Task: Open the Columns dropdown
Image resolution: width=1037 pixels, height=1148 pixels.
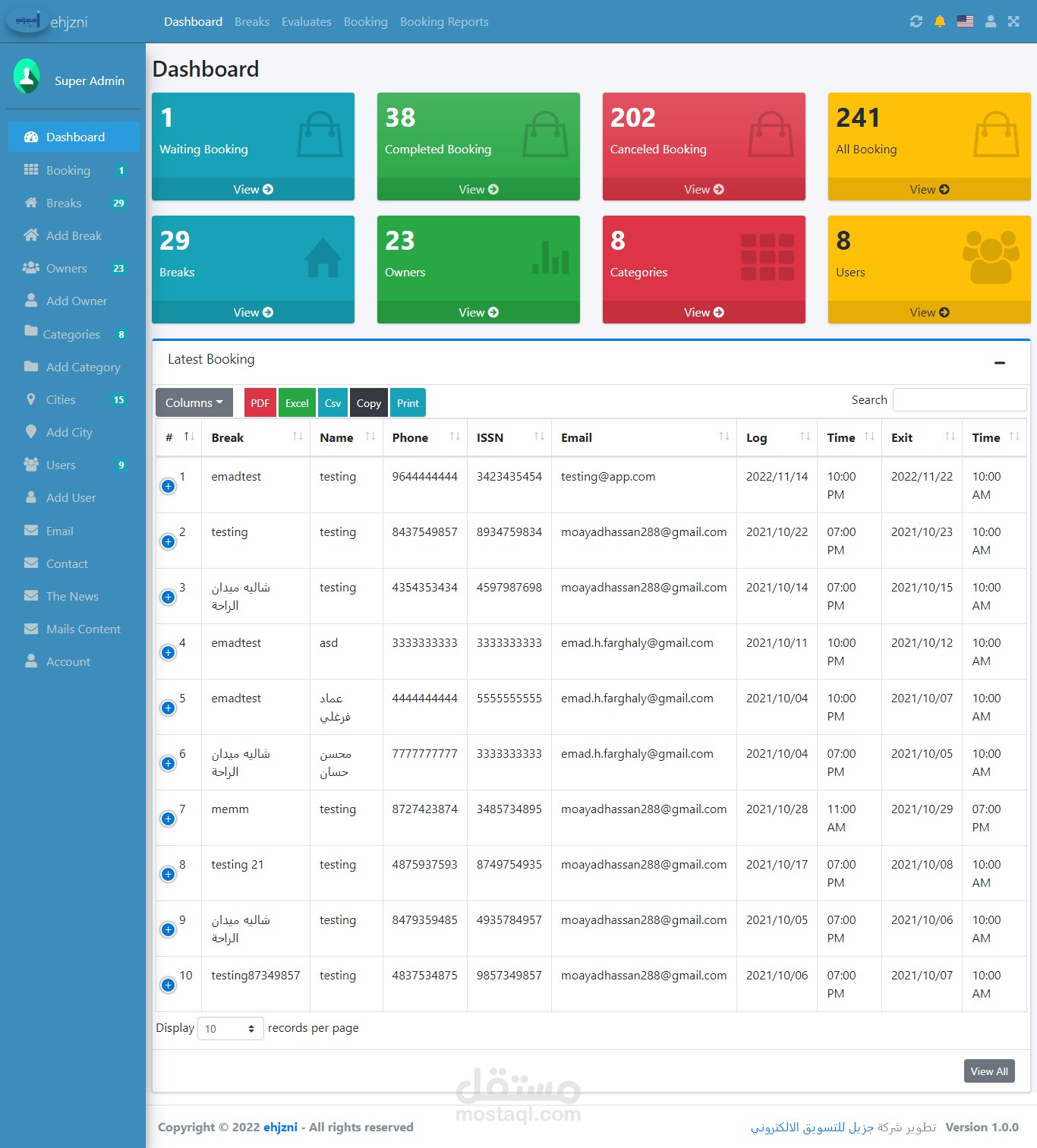Action: (x=194, y=403)
